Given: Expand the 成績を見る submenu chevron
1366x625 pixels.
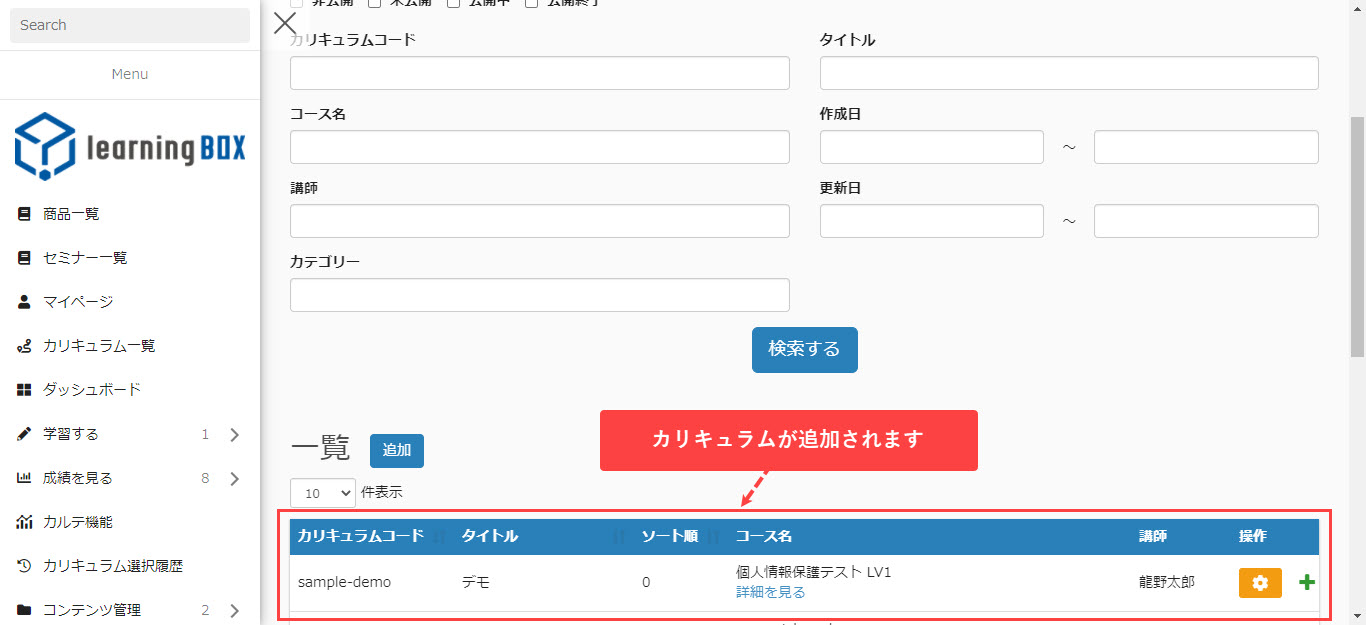Looking at the screenshot, I should click(x=235, y=478).
